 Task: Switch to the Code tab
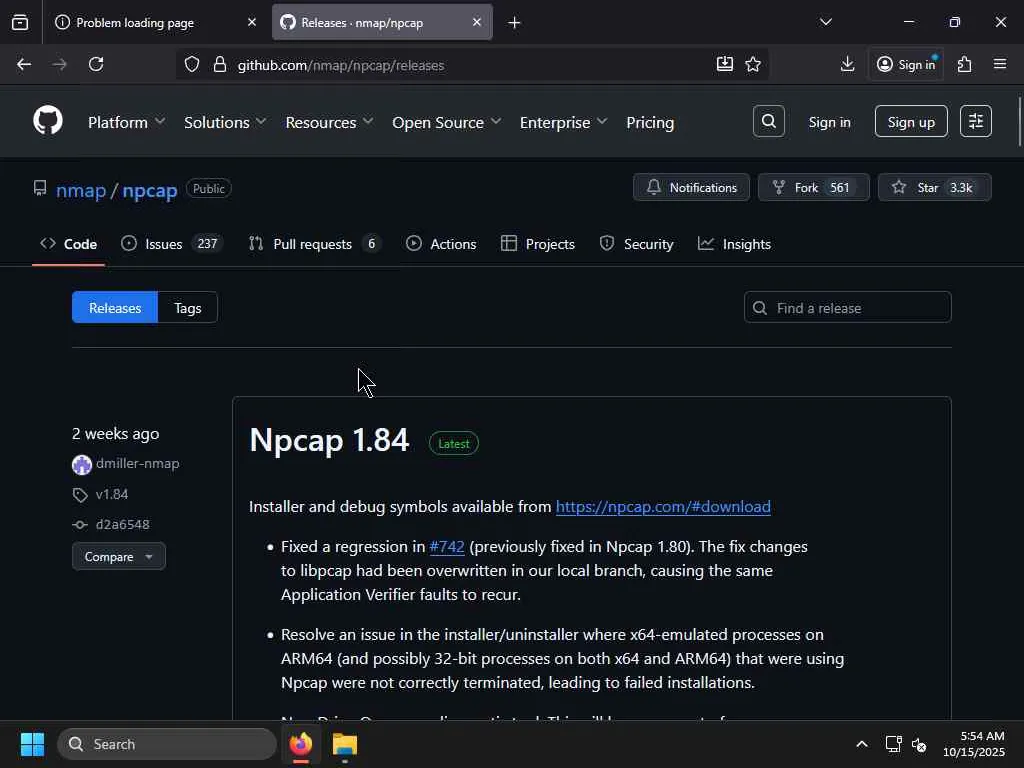click(x=69, y=244)
